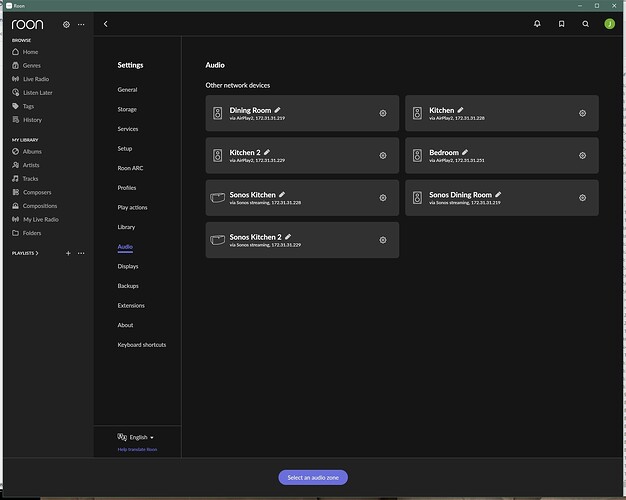
Task: Open settings gear for Sonos Dining Room
Action: tap(582, 198)
